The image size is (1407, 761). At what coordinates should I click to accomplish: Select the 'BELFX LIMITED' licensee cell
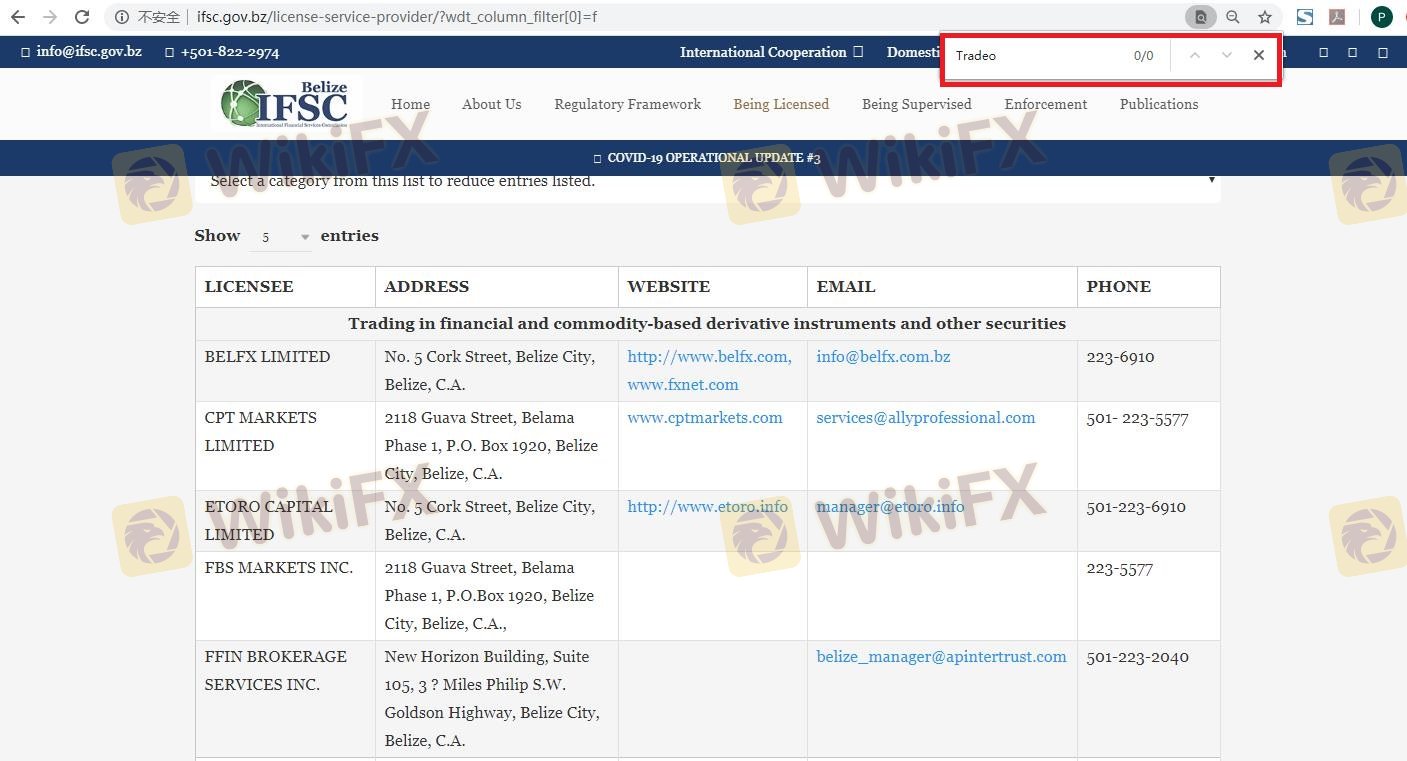(x=285, y=371)
